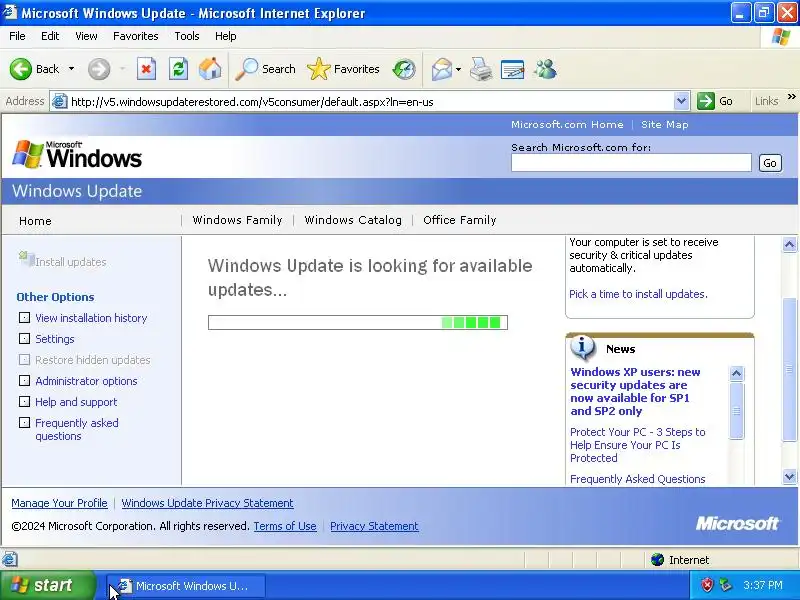This screenshot has width=800, height=600.
Task: Click the green Go arrow button
Action: click(706, 101)
